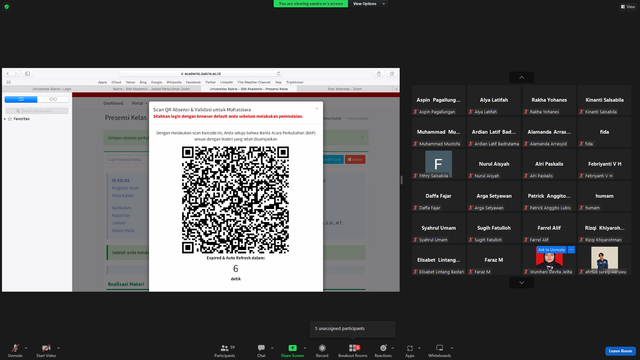Viewport: 640px width, 360px height.
Task: Open Breakout Rooms
Action: coord(353,350)
